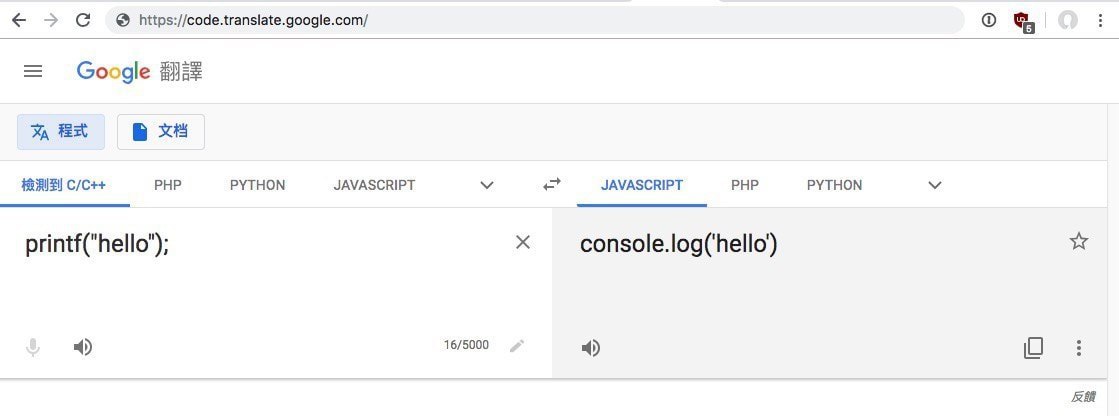Select the 程式 code translation mode

(61, 132)
